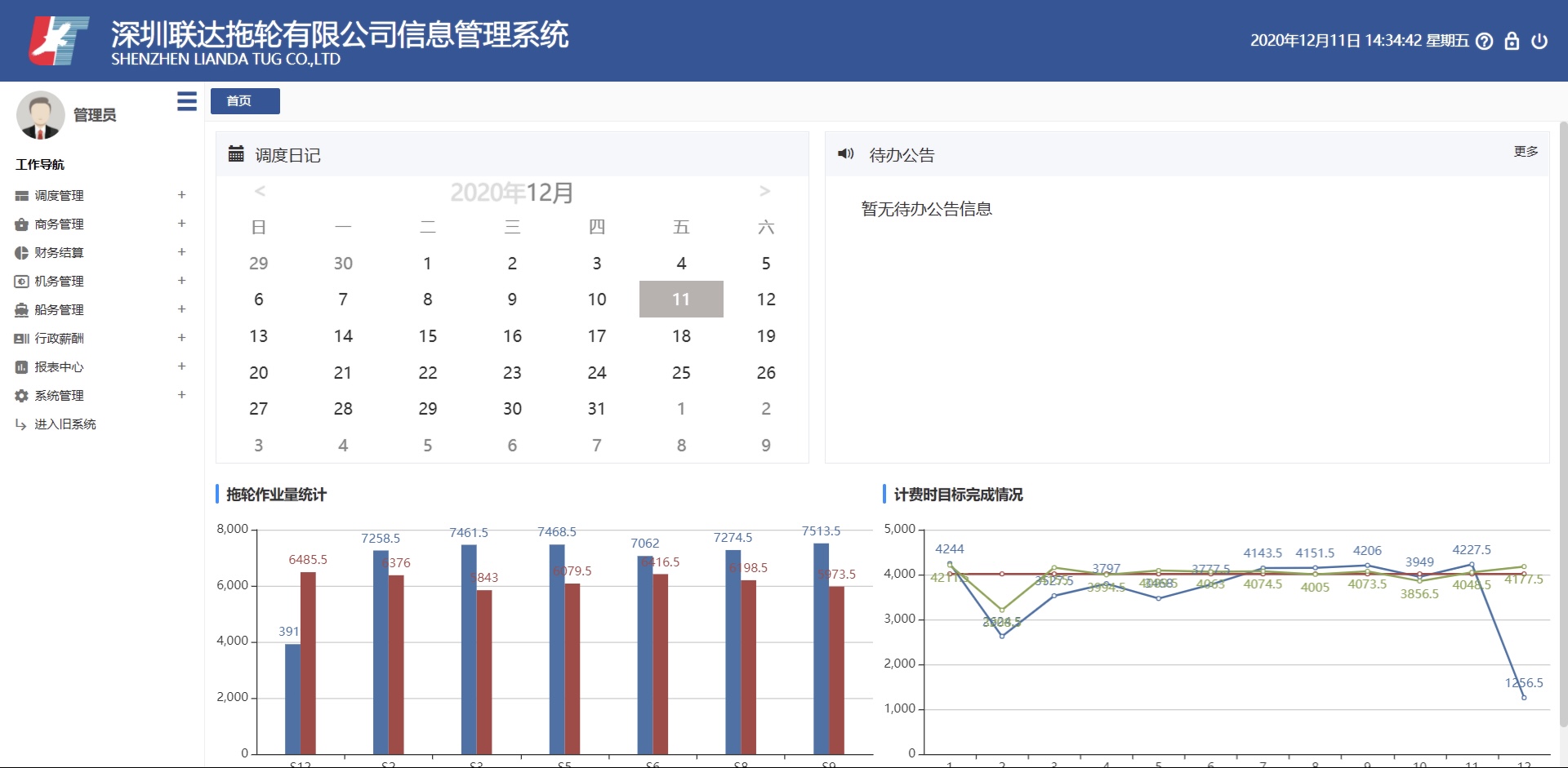Viewport: 1568px width, 768px height.
Task: Click the power logout icon
Action: point(1539,42)
